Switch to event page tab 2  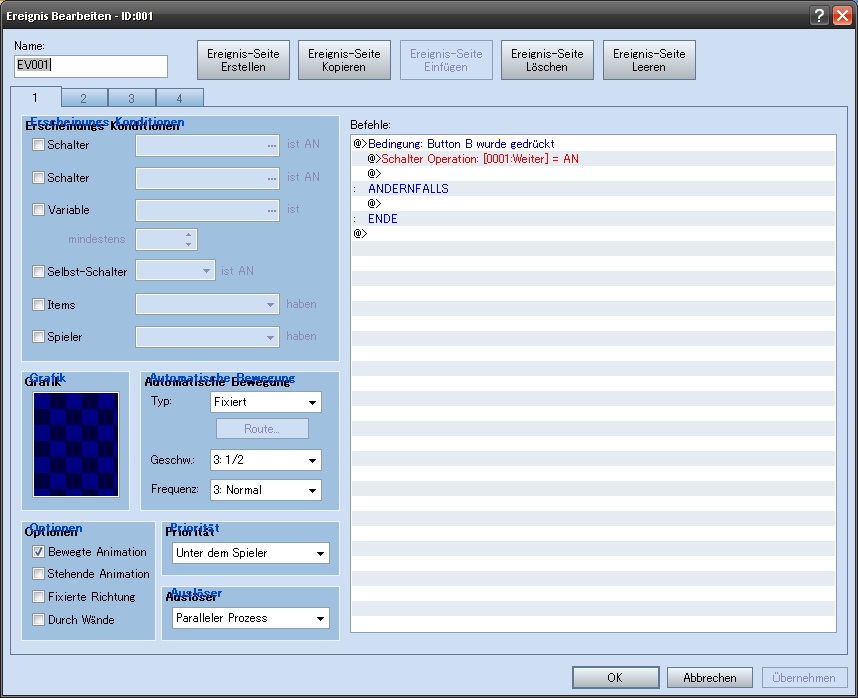[x=84, y=98]
